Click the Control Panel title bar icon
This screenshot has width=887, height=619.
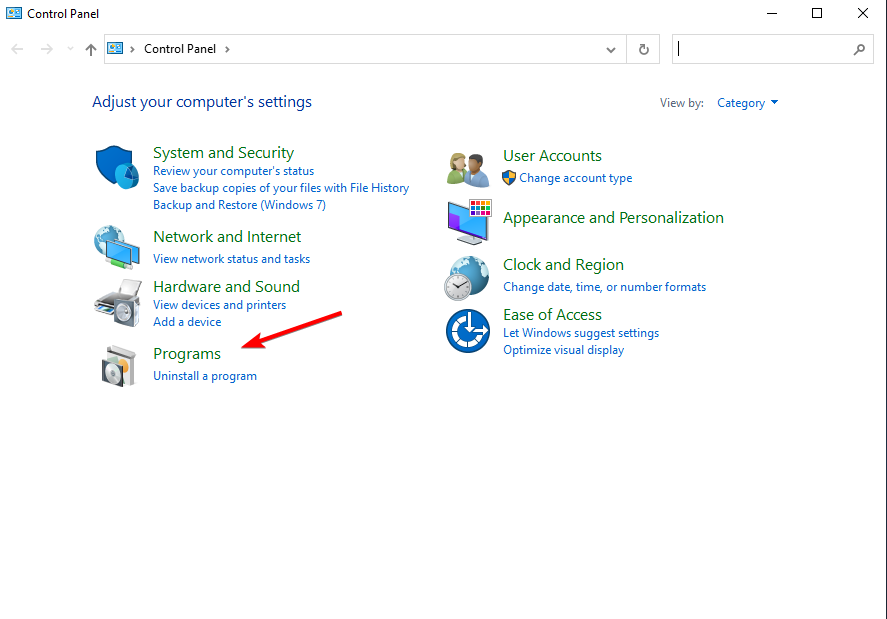click(x=14, y=13)
